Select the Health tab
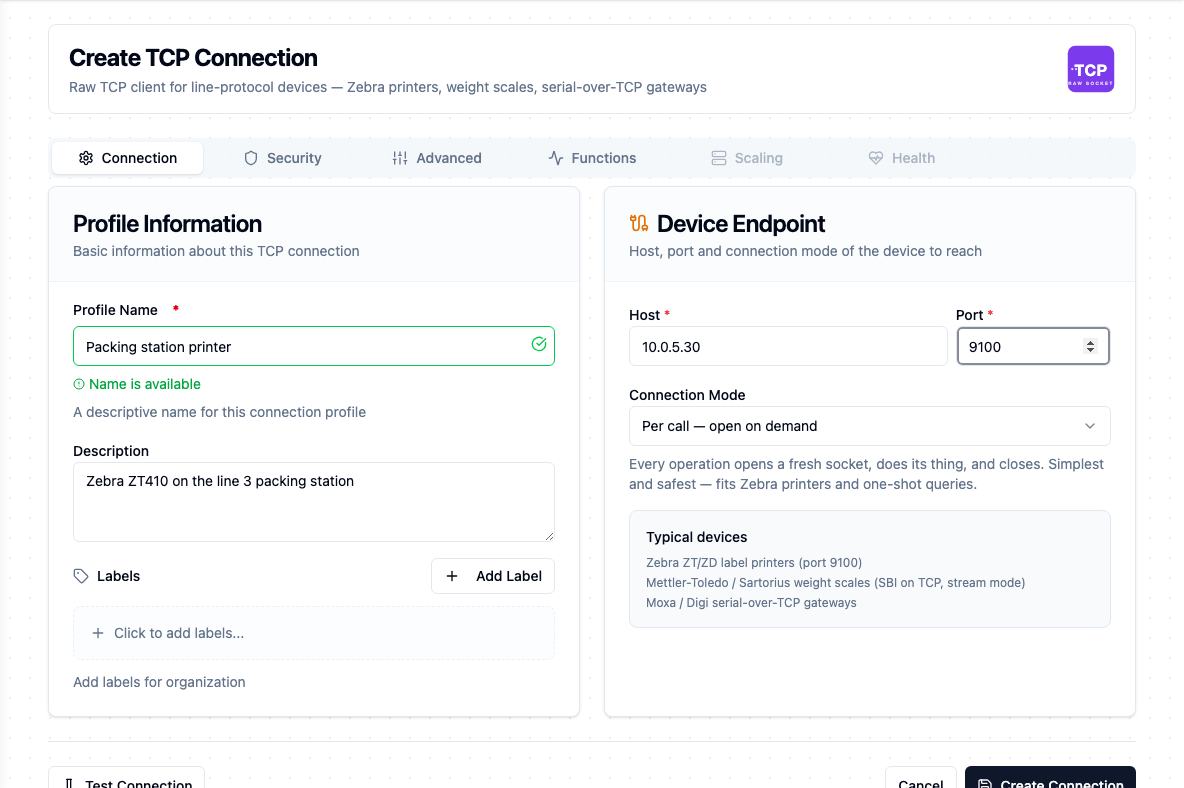This screenshot has width=1184, height=788. pos(902,158)
